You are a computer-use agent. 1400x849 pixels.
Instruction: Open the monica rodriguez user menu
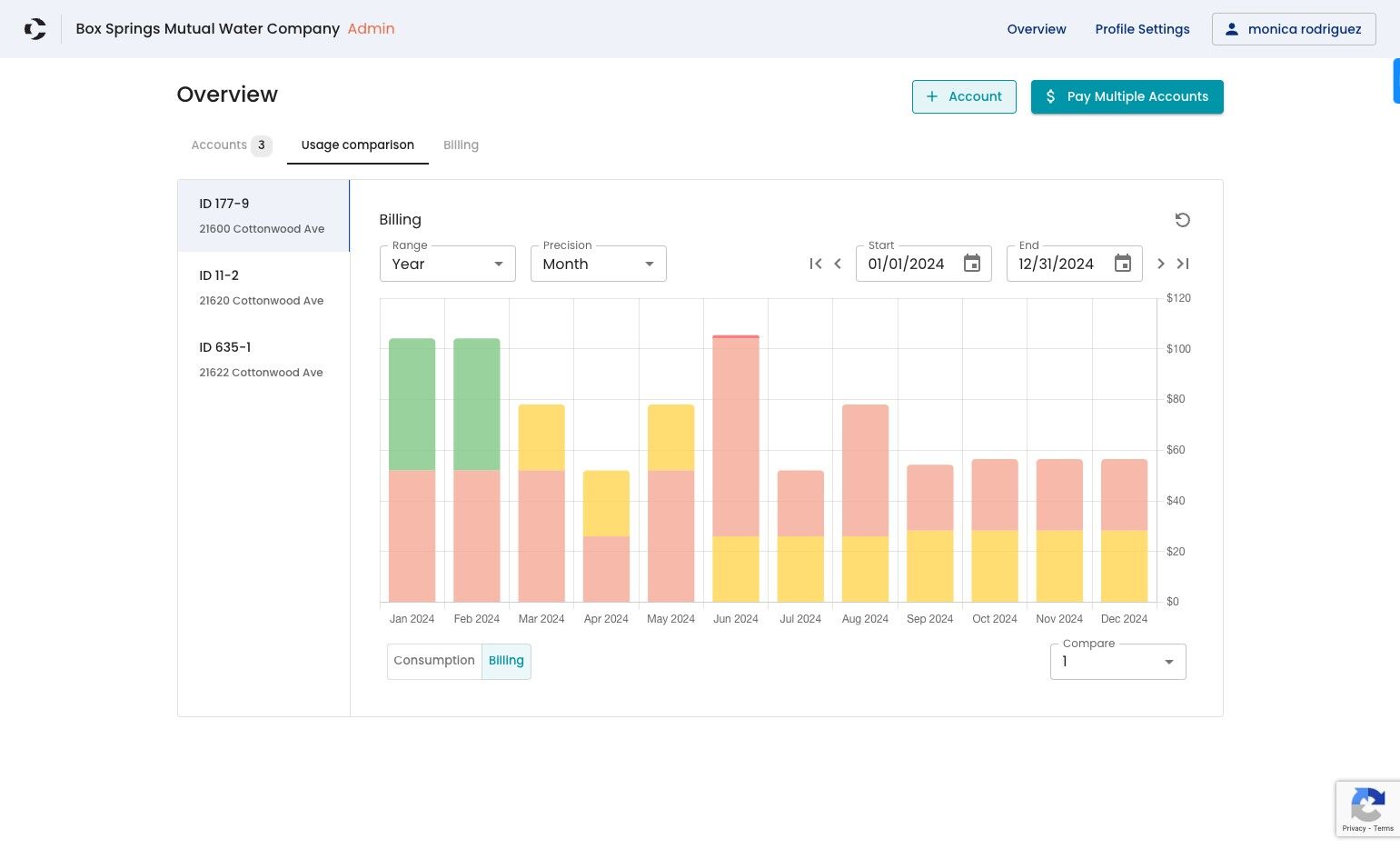click(x=1294, y=29)
